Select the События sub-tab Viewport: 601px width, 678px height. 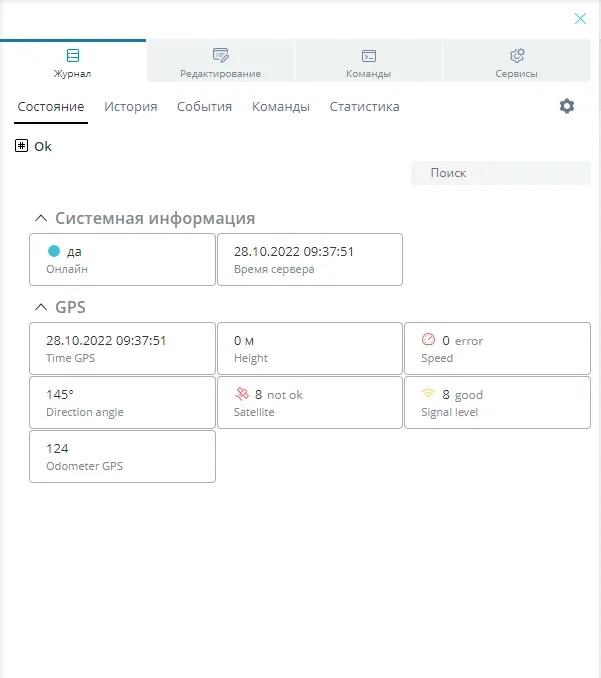[x=204, y=107]
